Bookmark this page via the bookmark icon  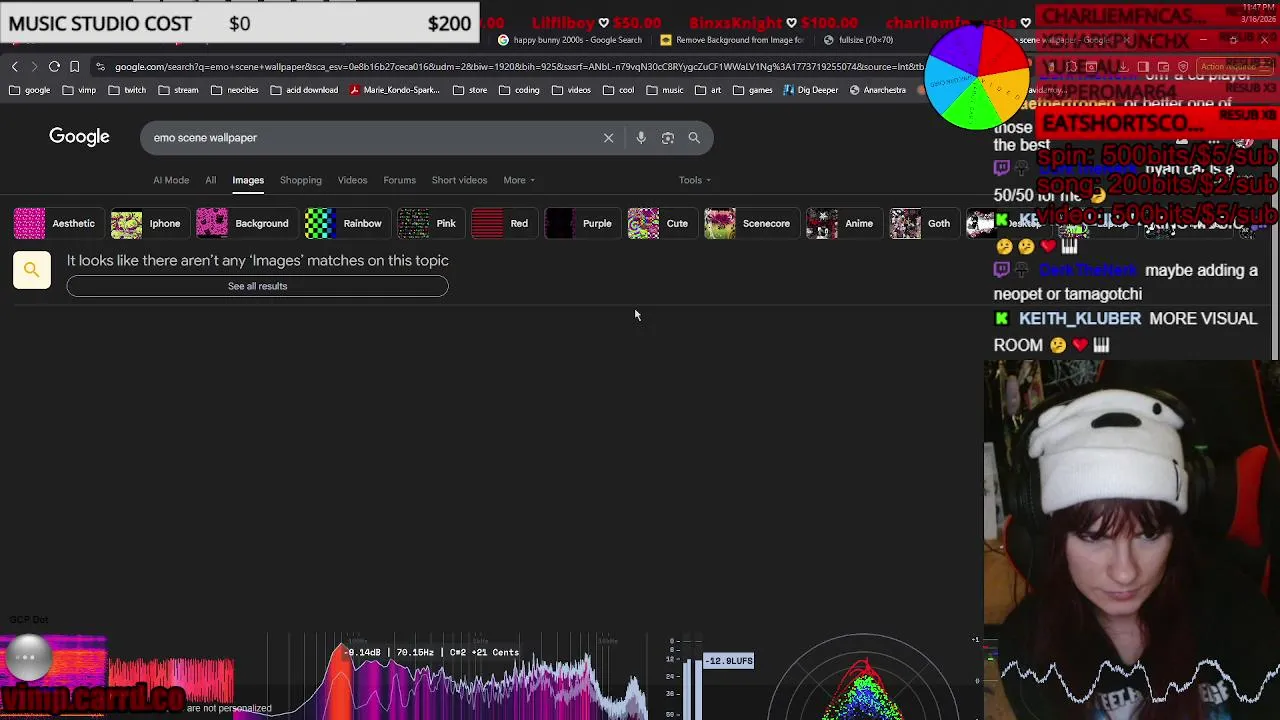click(74, 67)
